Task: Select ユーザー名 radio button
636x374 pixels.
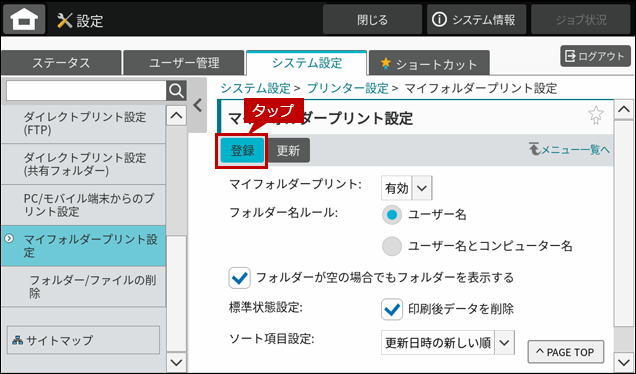Action: 392,215
